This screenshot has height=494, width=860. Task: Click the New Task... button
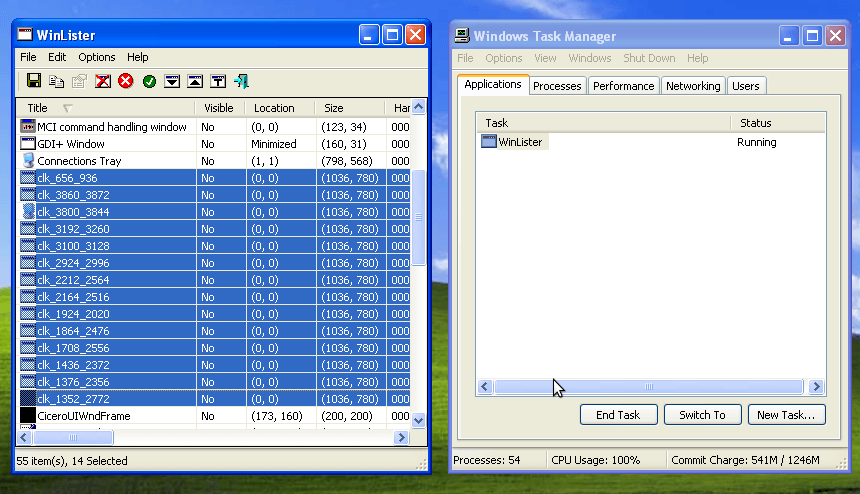[787, 414]
